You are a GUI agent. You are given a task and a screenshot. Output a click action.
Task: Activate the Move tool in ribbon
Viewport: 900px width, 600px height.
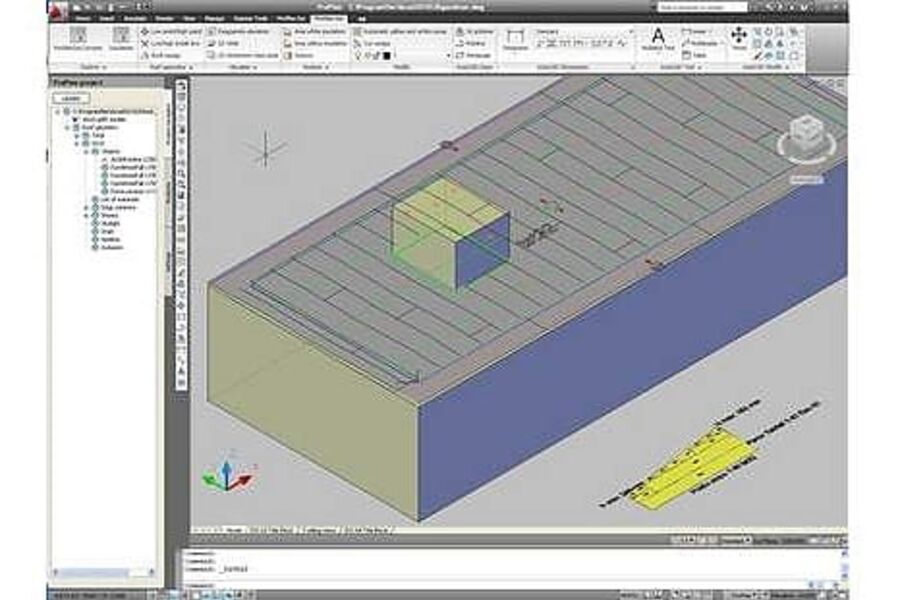click(739, 39)
